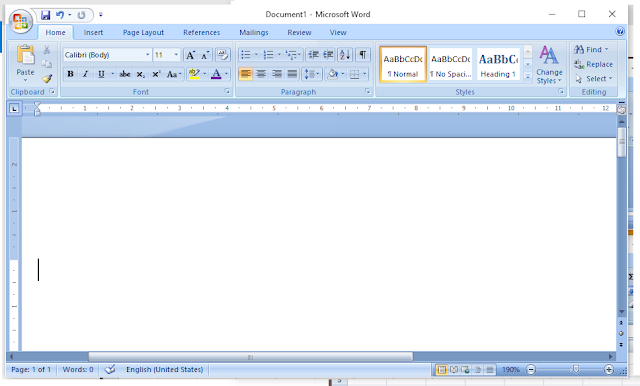Expand the bullets library dropdown arrow

(256, 55)
